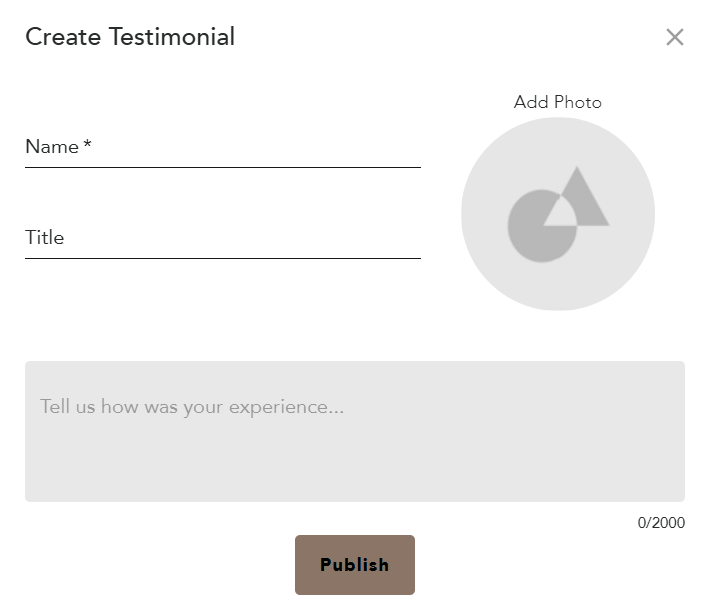Click the empty lower part of testimonial textbox
Image resolution: width=708 pixels, height=601 pixels.
pyautogui.click(x=354, y=475)
